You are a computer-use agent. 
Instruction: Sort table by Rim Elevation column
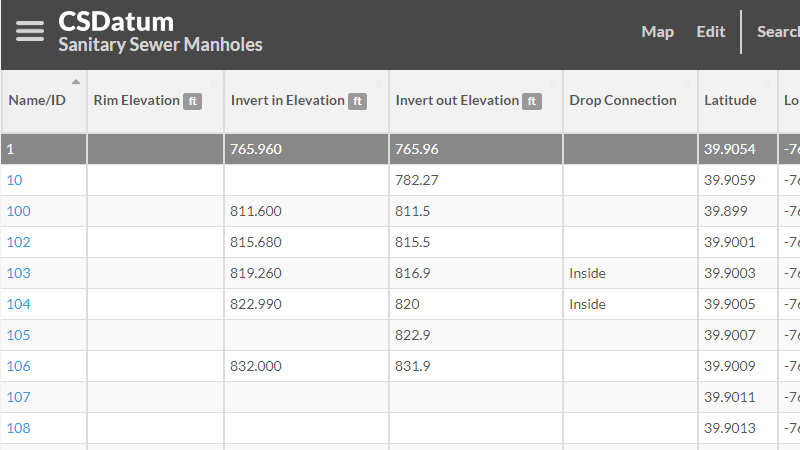(136, 101)
